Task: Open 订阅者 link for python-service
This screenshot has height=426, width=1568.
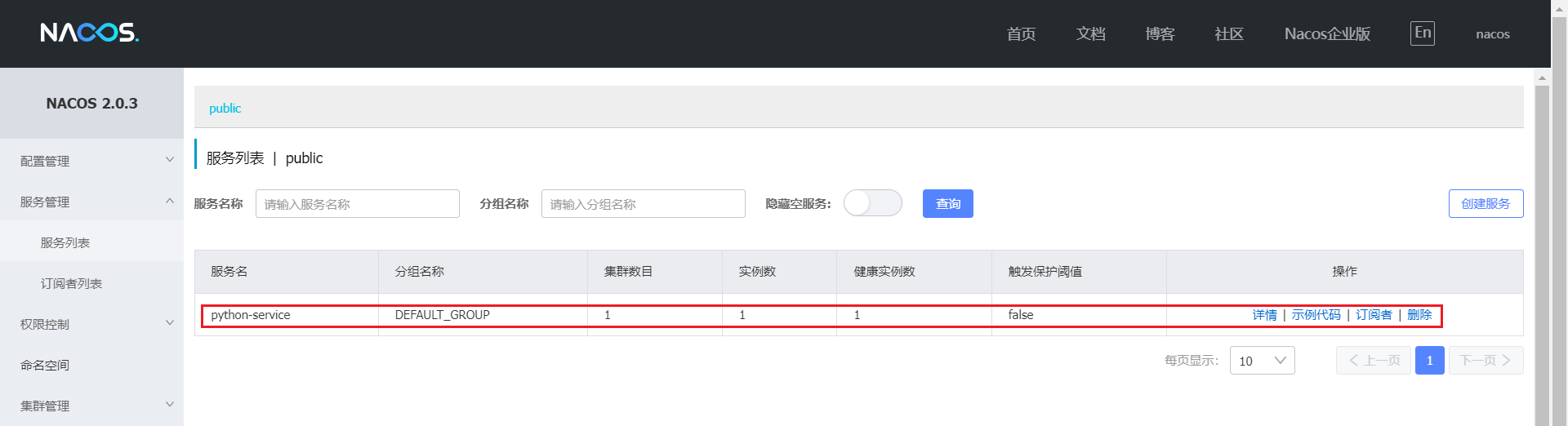Action: point(1374,315)
